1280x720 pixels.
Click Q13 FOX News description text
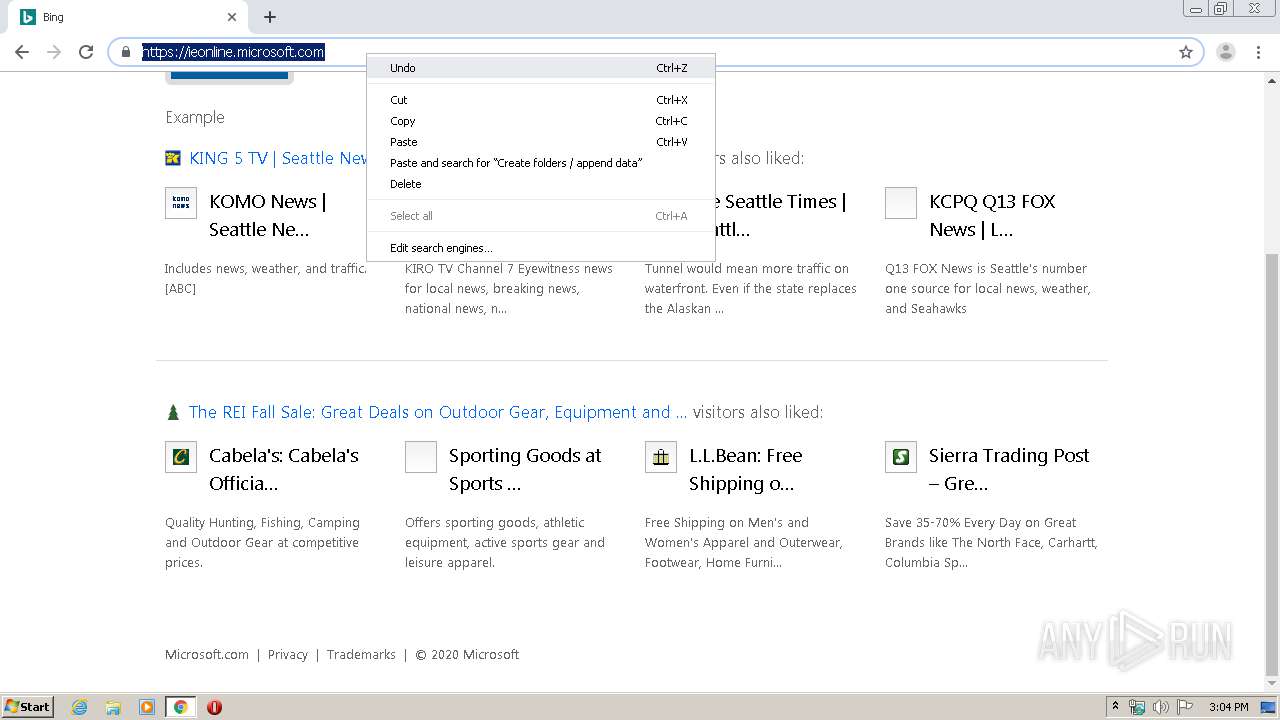pyautogui.click(x=988, y=288)
